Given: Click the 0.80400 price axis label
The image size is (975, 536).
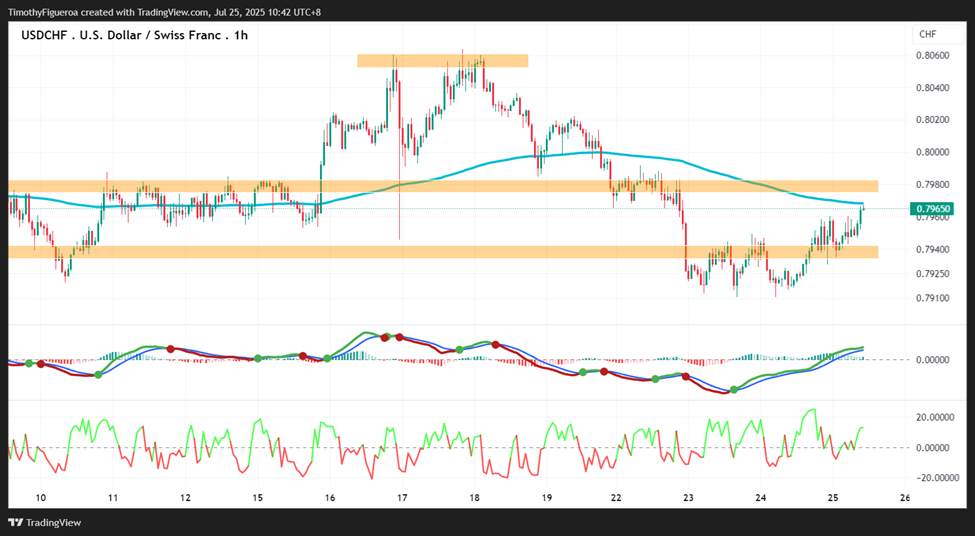Looking at the screenshot, I should point(932,88).
